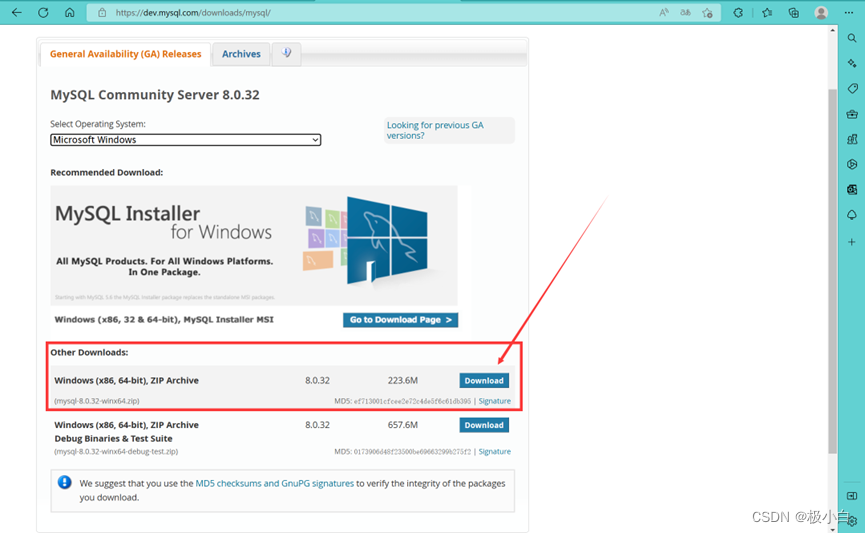Open the sidebar Search icon
The width and height of the screenshot is (865, 533).
click(852, 38)
